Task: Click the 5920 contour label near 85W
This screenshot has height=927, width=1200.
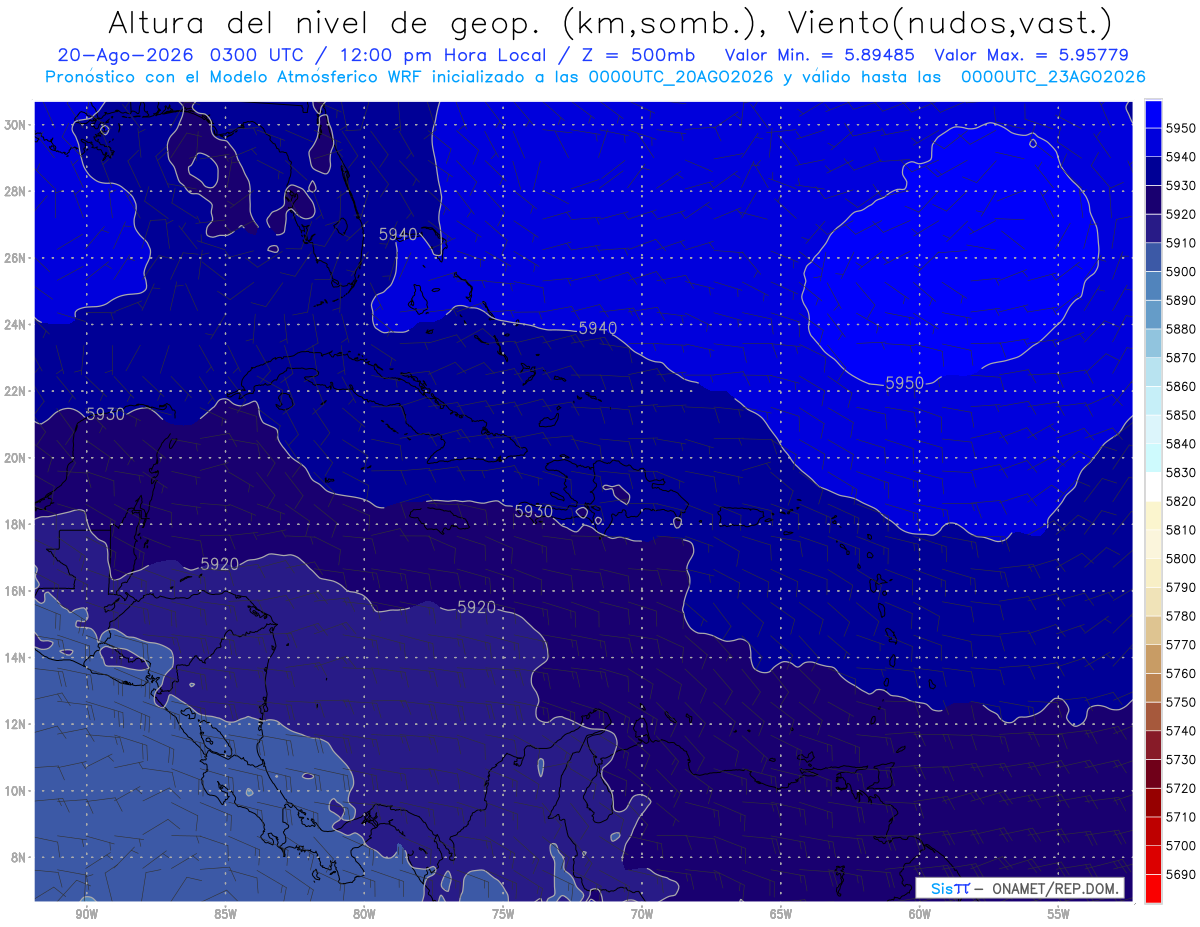Action: tap(219, 564)
